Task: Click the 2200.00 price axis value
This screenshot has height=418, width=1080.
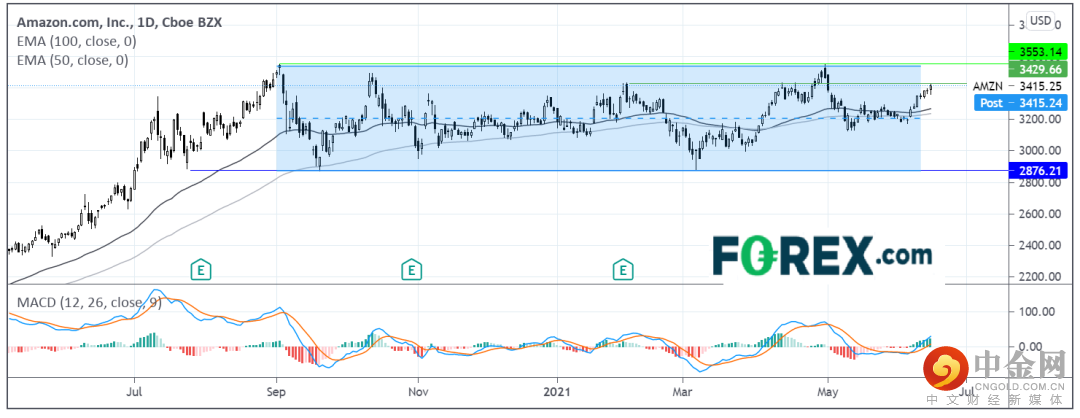Action: (x=1041, y=277)
